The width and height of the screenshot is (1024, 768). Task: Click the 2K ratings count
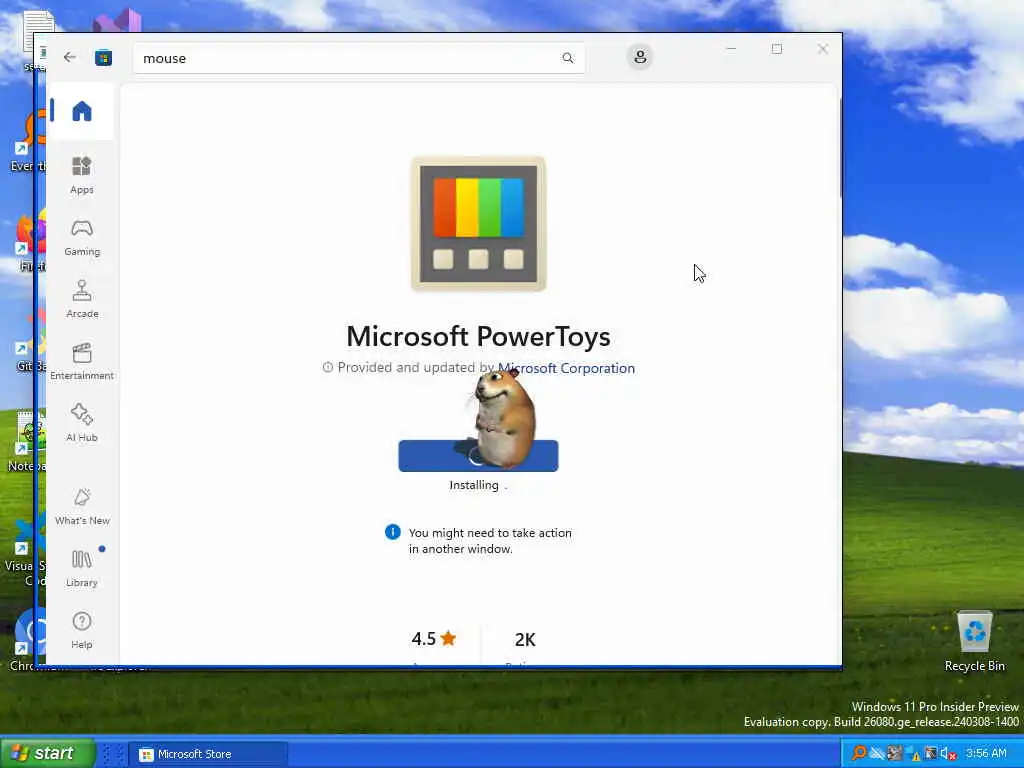525,639
